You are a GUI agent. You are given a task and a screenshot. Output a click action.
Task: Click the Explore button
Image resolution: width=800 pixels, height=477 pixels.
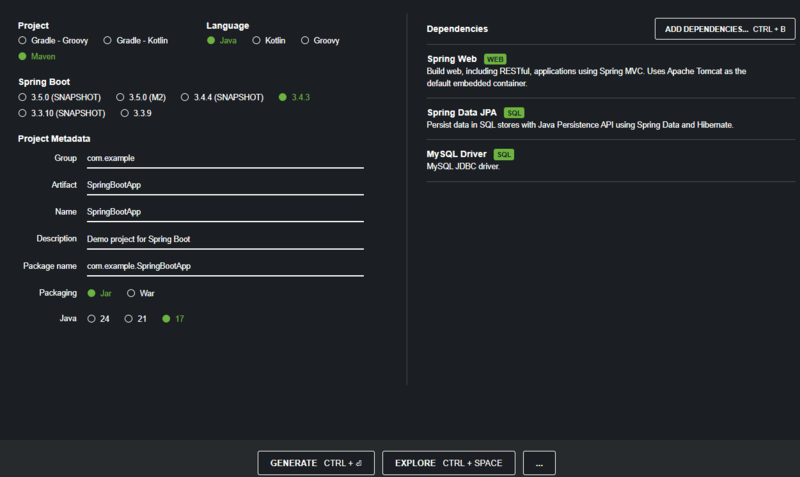(x=448, y=463)
